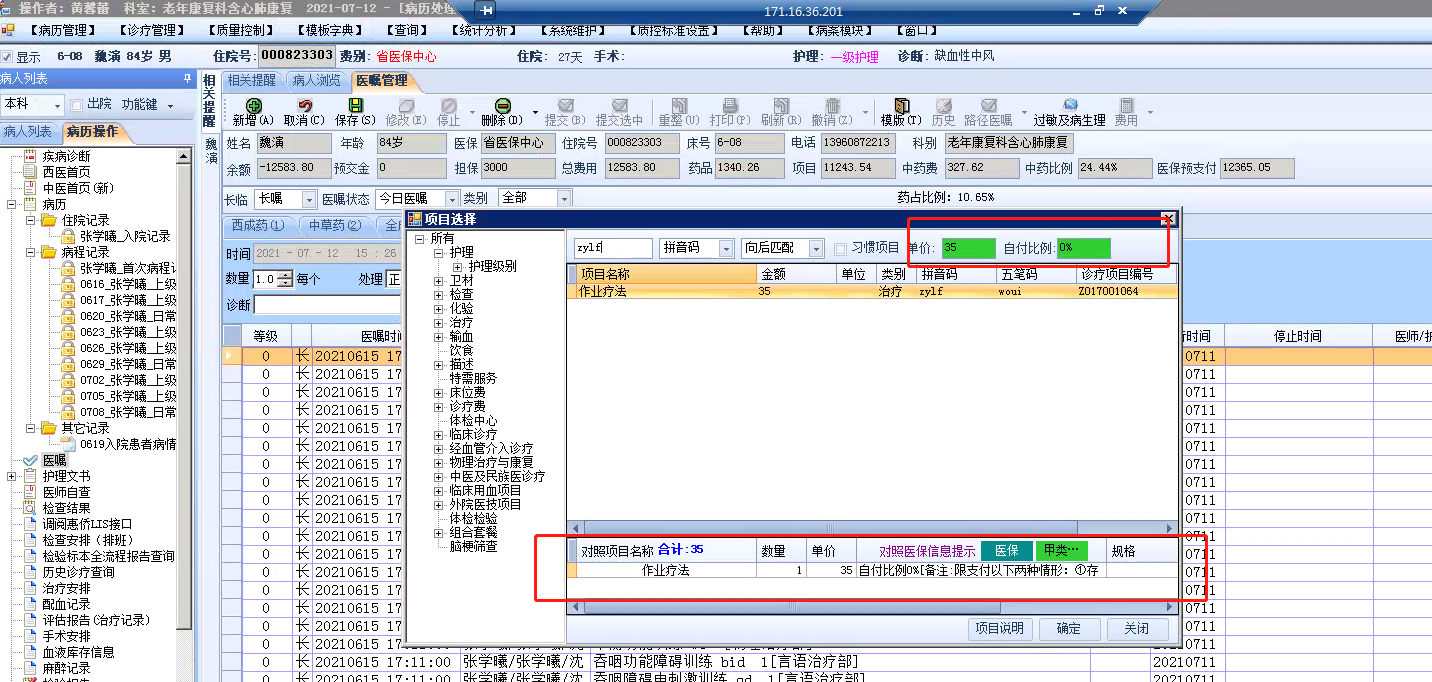
Task: Open the 向后匹配 match-mode dropdown
Action: 816,248
